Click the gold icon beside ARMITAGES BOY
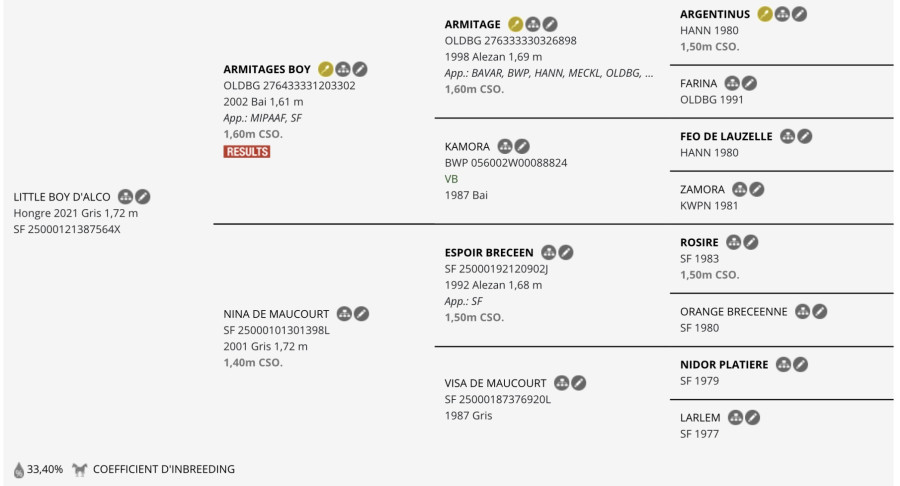The width and height of the screenshot is (900, 486). (x=326, y=69)
